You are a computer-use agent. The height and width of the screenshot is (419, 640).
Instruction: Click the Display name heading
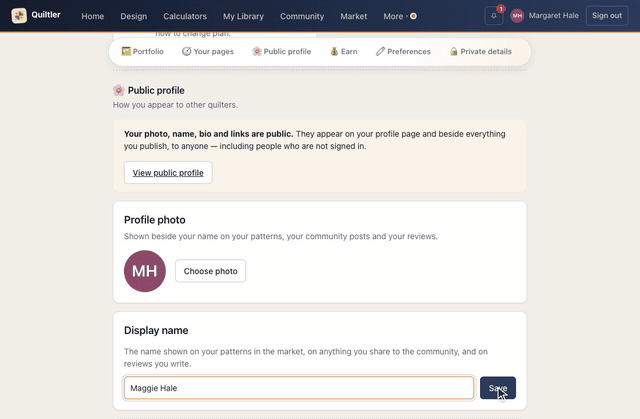tap(156, 330)
